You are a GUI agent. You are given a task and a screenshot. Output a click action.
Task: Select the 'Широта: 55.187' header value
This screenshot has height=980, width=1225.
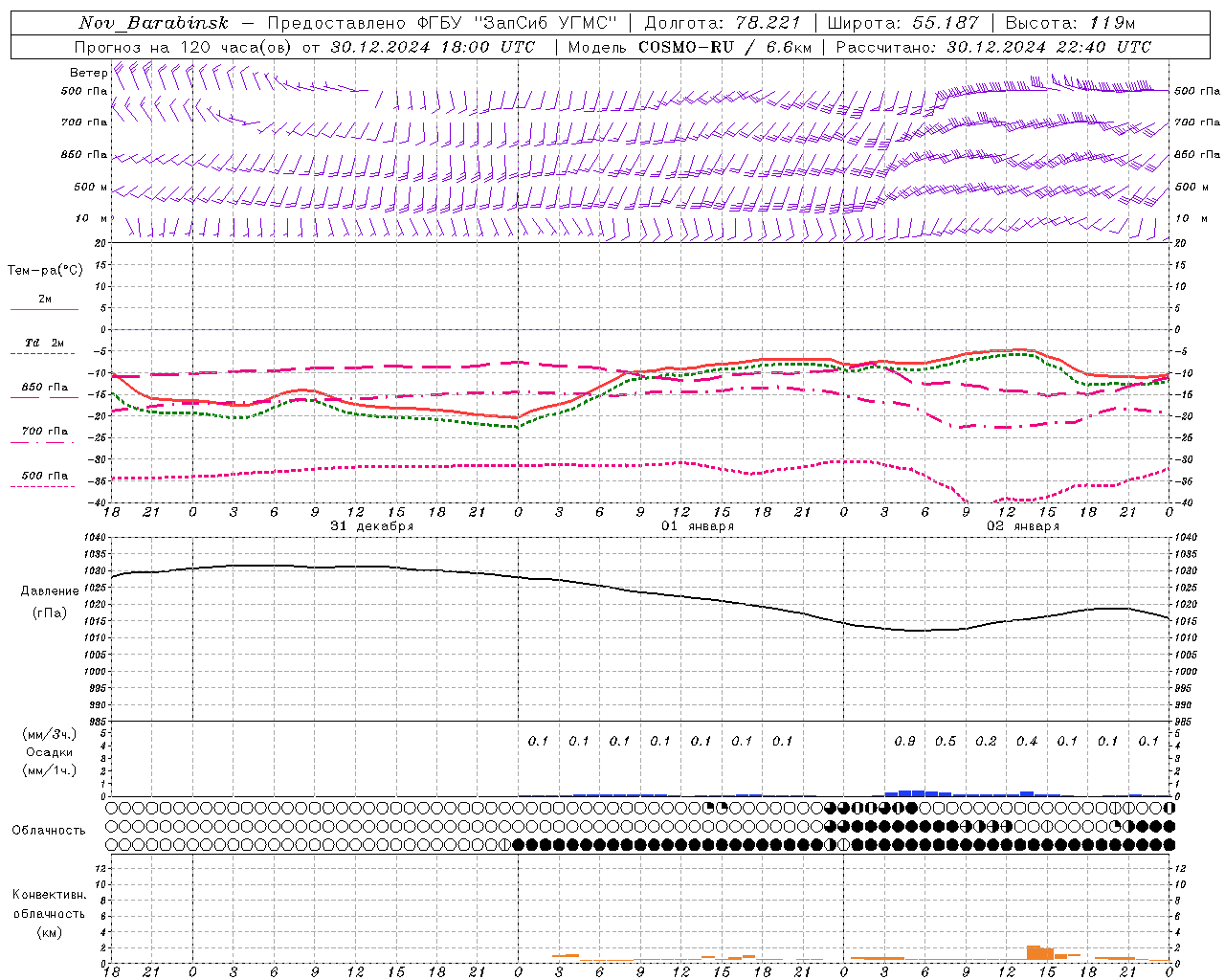click(902, 23)
